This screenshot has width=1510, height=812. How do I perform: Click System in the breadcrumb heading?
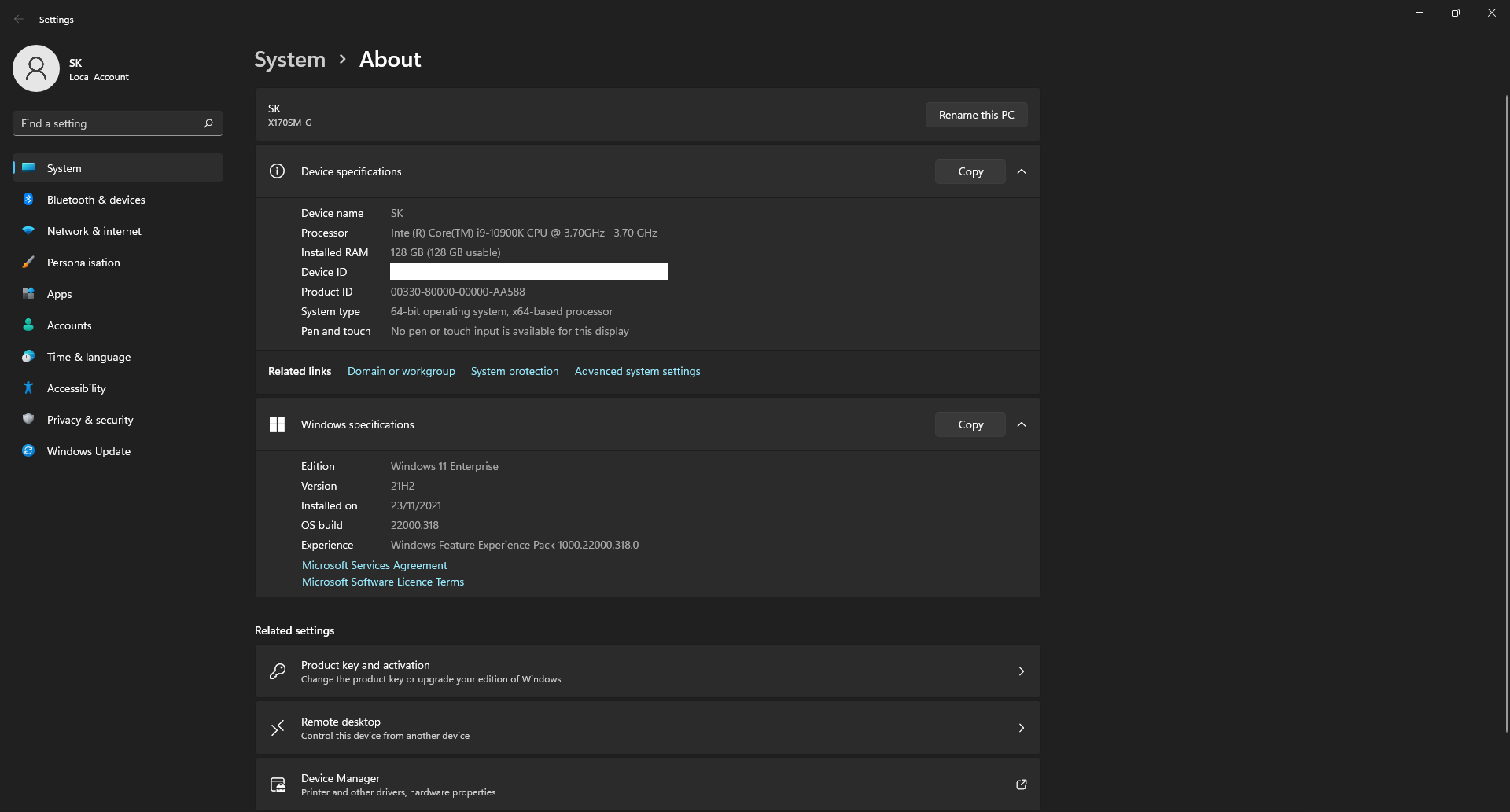point(289,59)
